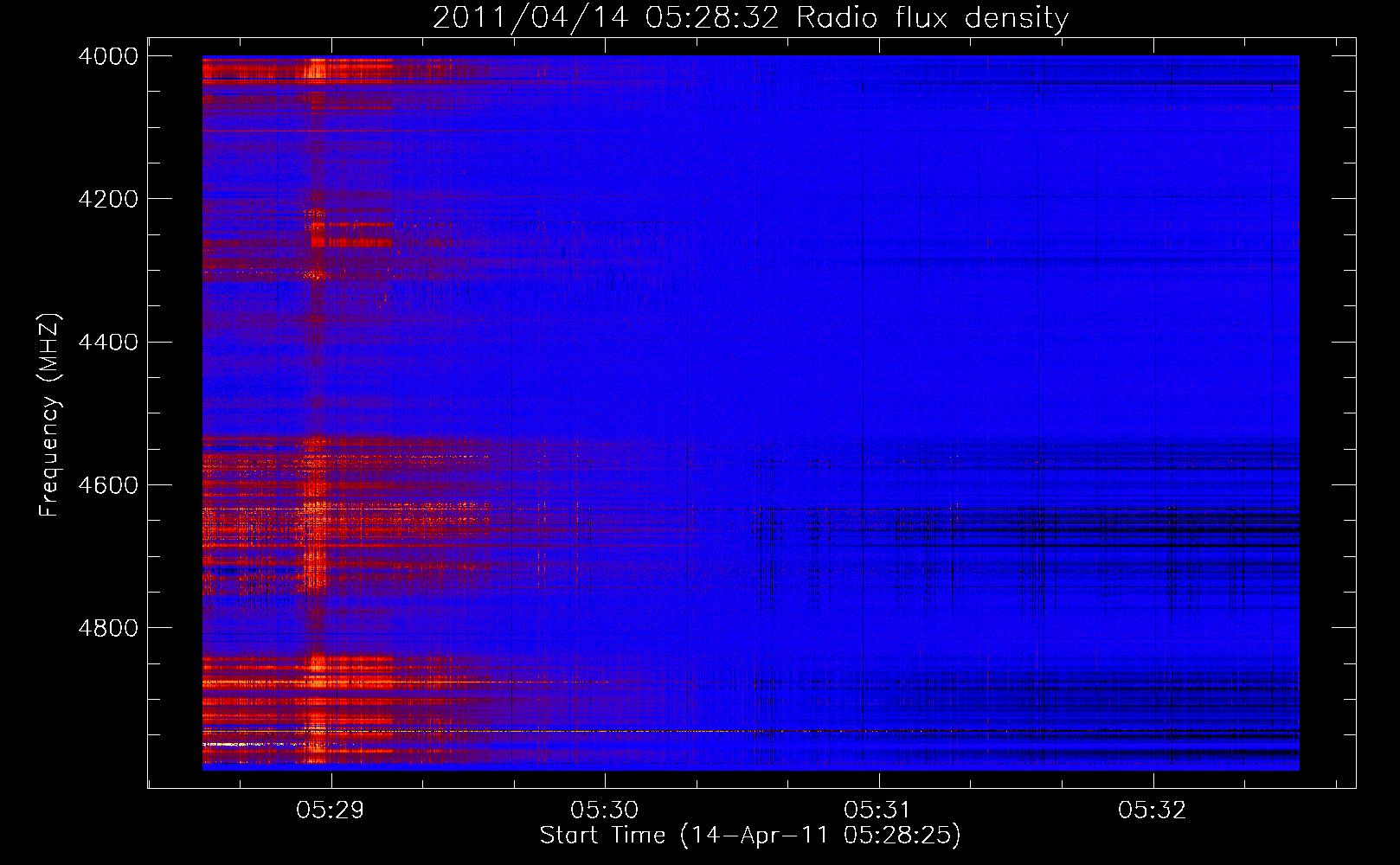Click the 05:29 time axis label
This screenshot has width=1400, height=865.
(331, 810)
